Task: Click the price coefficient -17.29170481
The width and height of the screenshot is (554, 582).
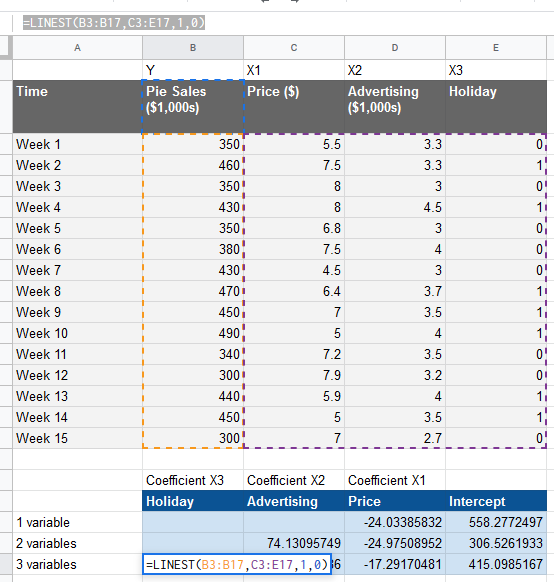Action: pos(394,565)
